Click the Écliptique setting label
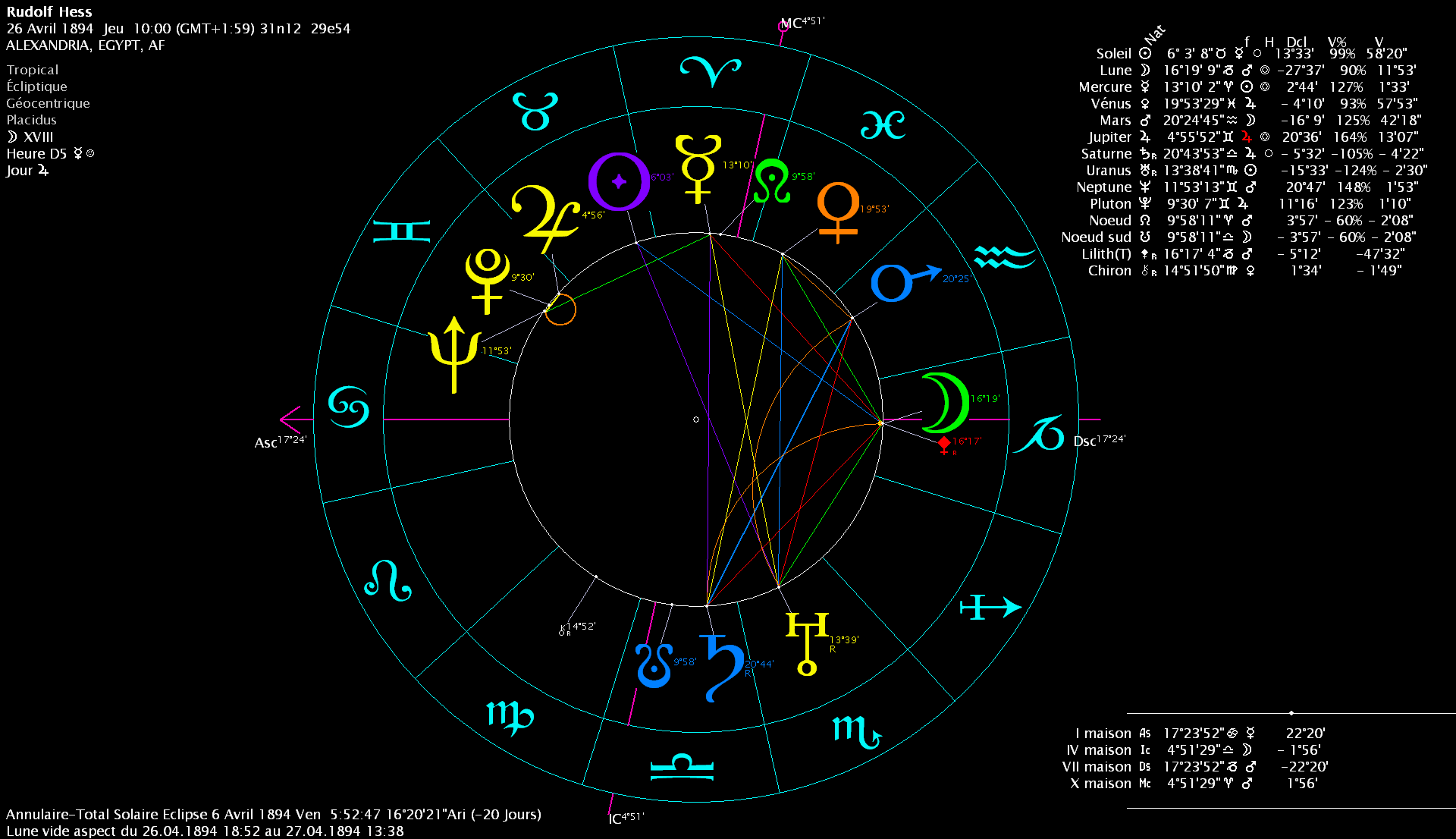 [x=37, y=86]
